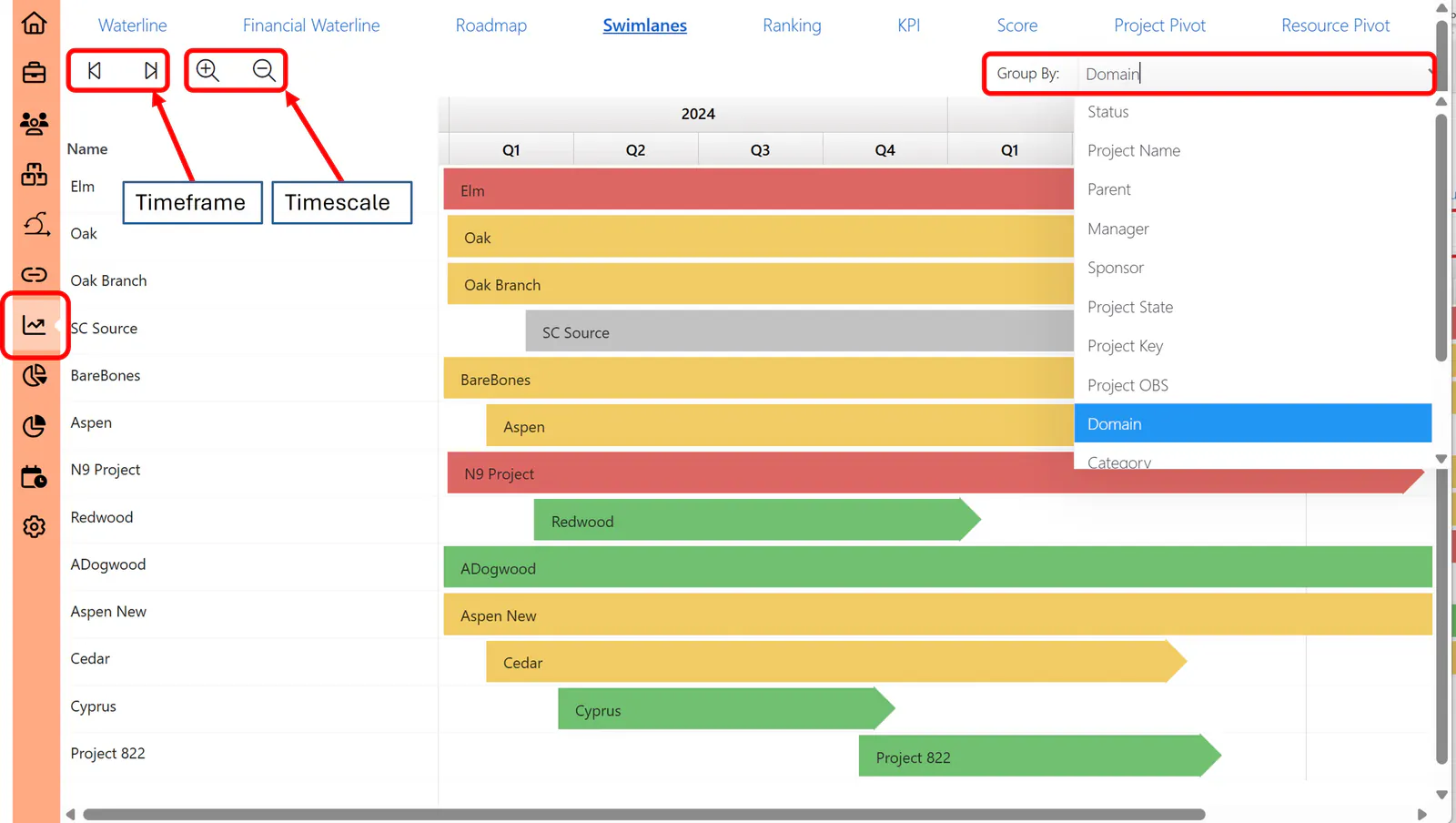Open the KPI tab
This screenshot has height=823, width=1456.
[908, 25]
